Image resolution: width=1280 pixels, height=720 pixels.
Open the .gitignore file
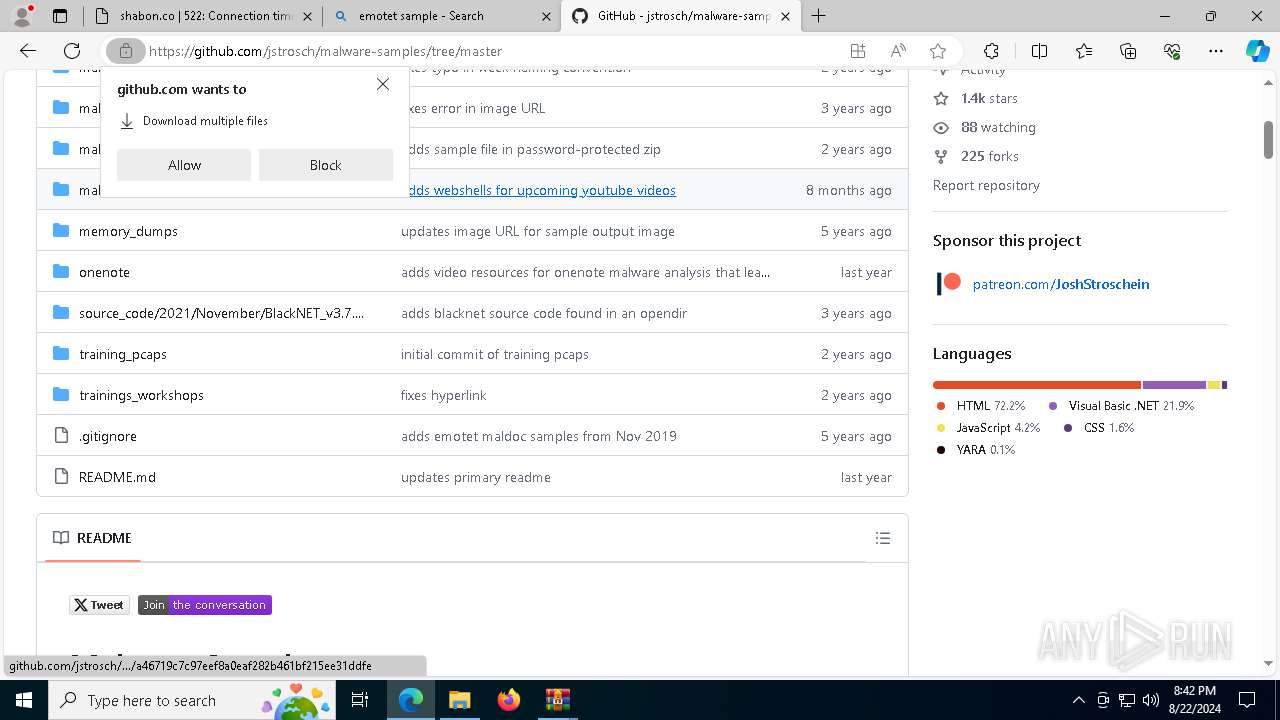pyautogui.click(x=108, y=436)
